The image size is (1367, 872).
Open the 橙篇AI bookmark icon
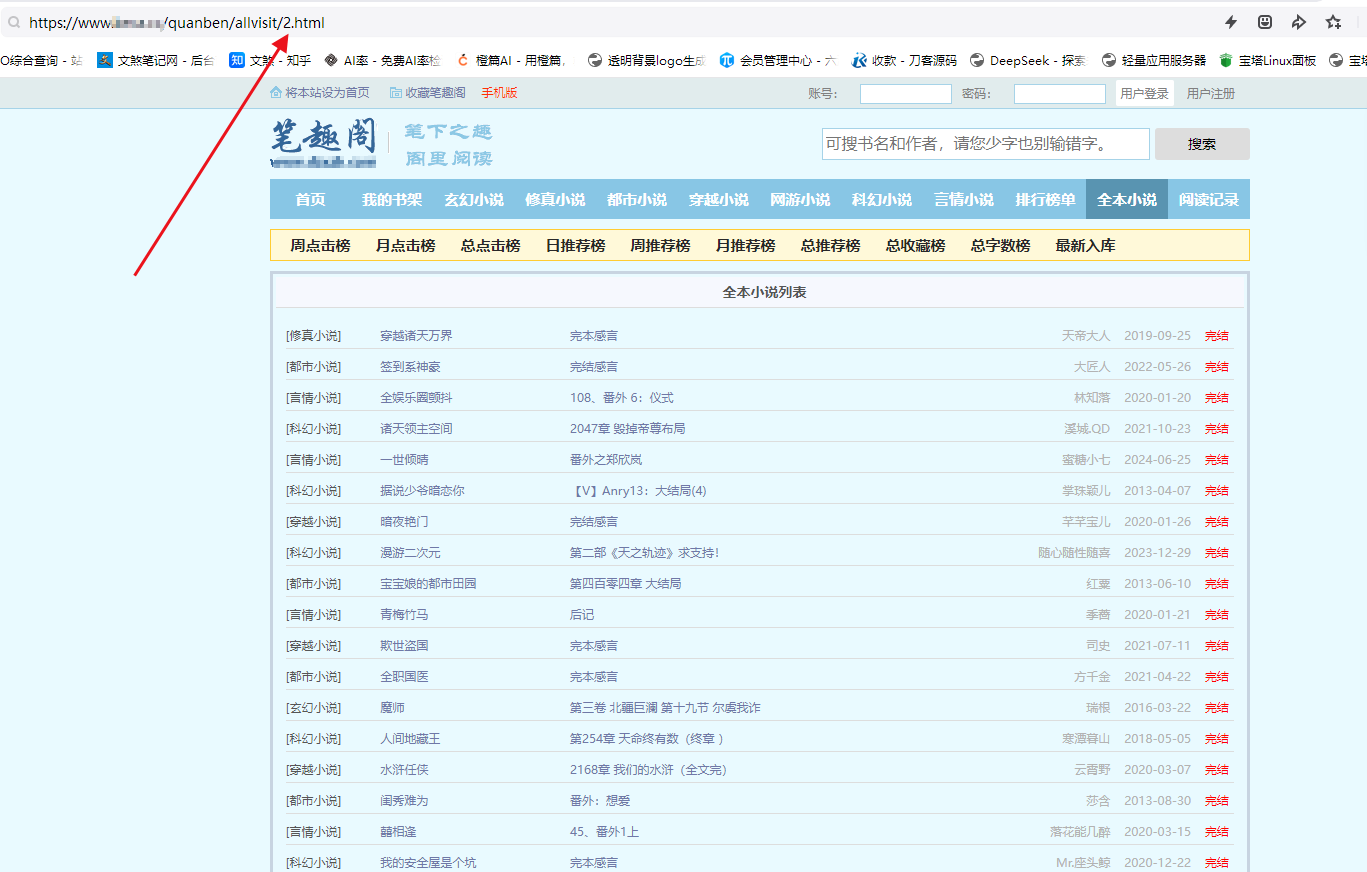(463, 60)
